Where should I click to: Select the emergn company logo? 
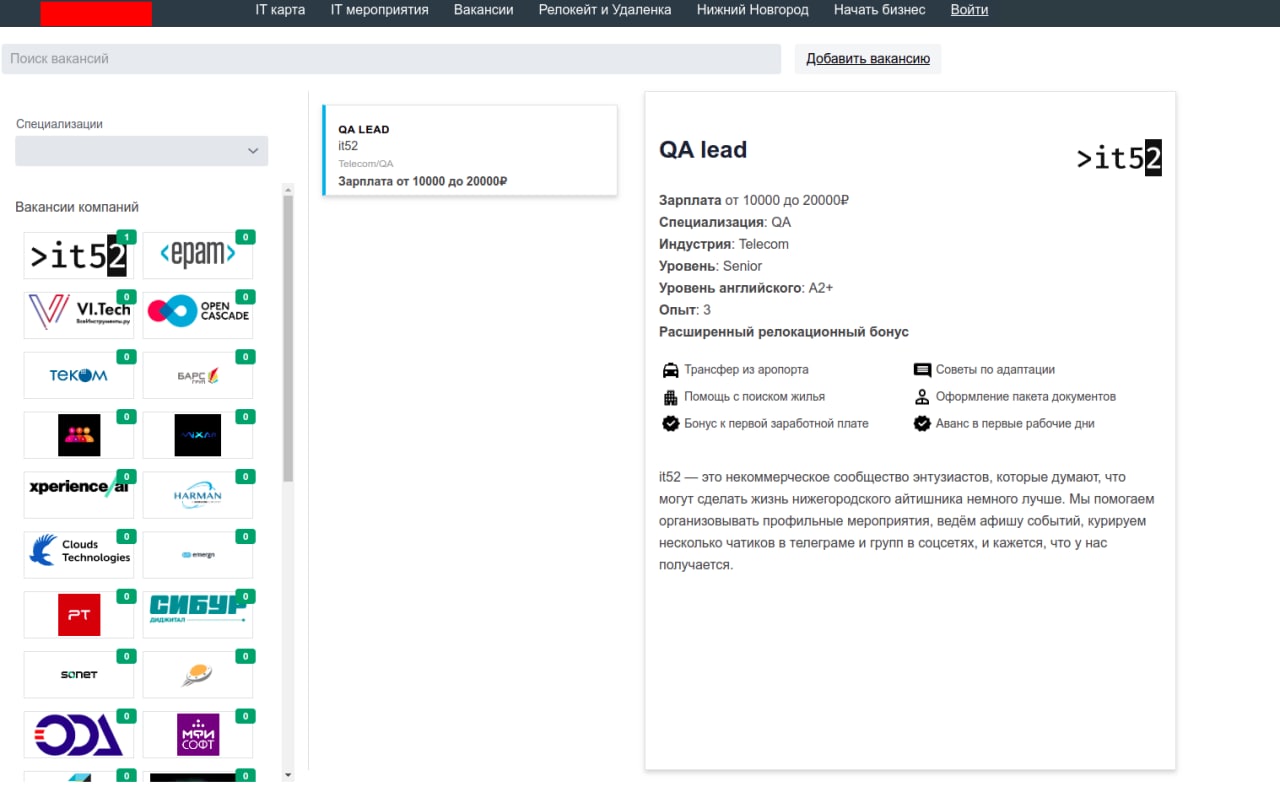198,555
